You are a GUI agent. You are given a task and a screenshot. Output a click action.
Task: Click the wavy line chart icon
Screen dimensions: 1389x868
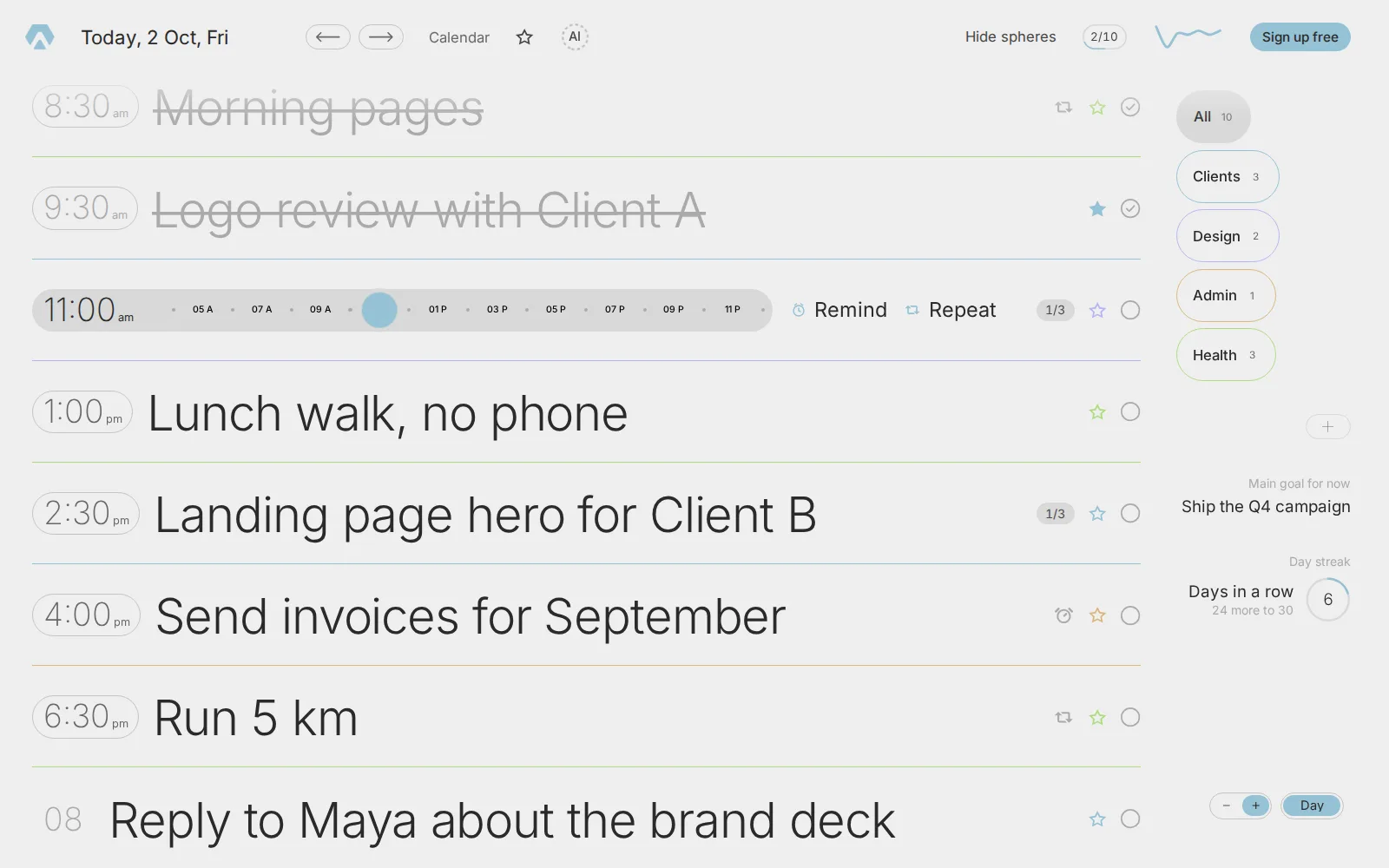[x=1188, y=36]
